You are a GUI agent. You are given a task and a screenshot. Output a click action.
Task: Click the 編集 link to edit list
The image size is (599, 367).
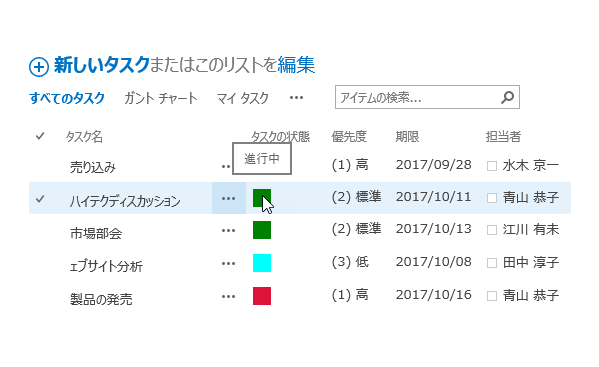click(x=296, y=65)
